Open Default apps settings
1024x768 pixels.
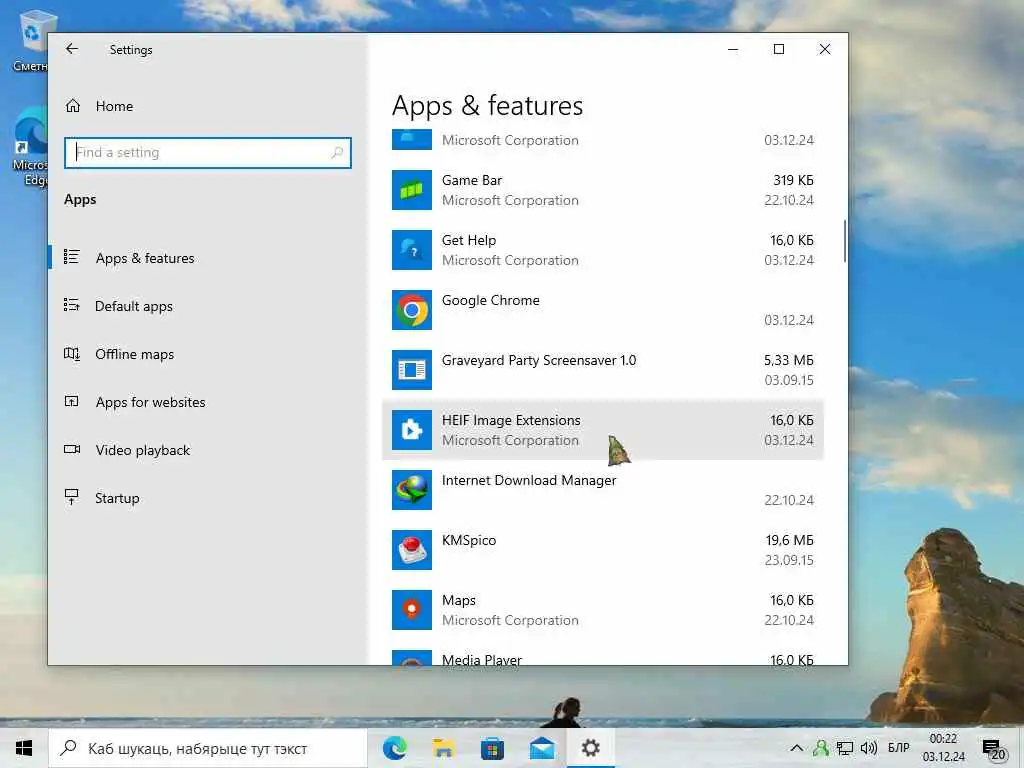[x=134, y=306]
